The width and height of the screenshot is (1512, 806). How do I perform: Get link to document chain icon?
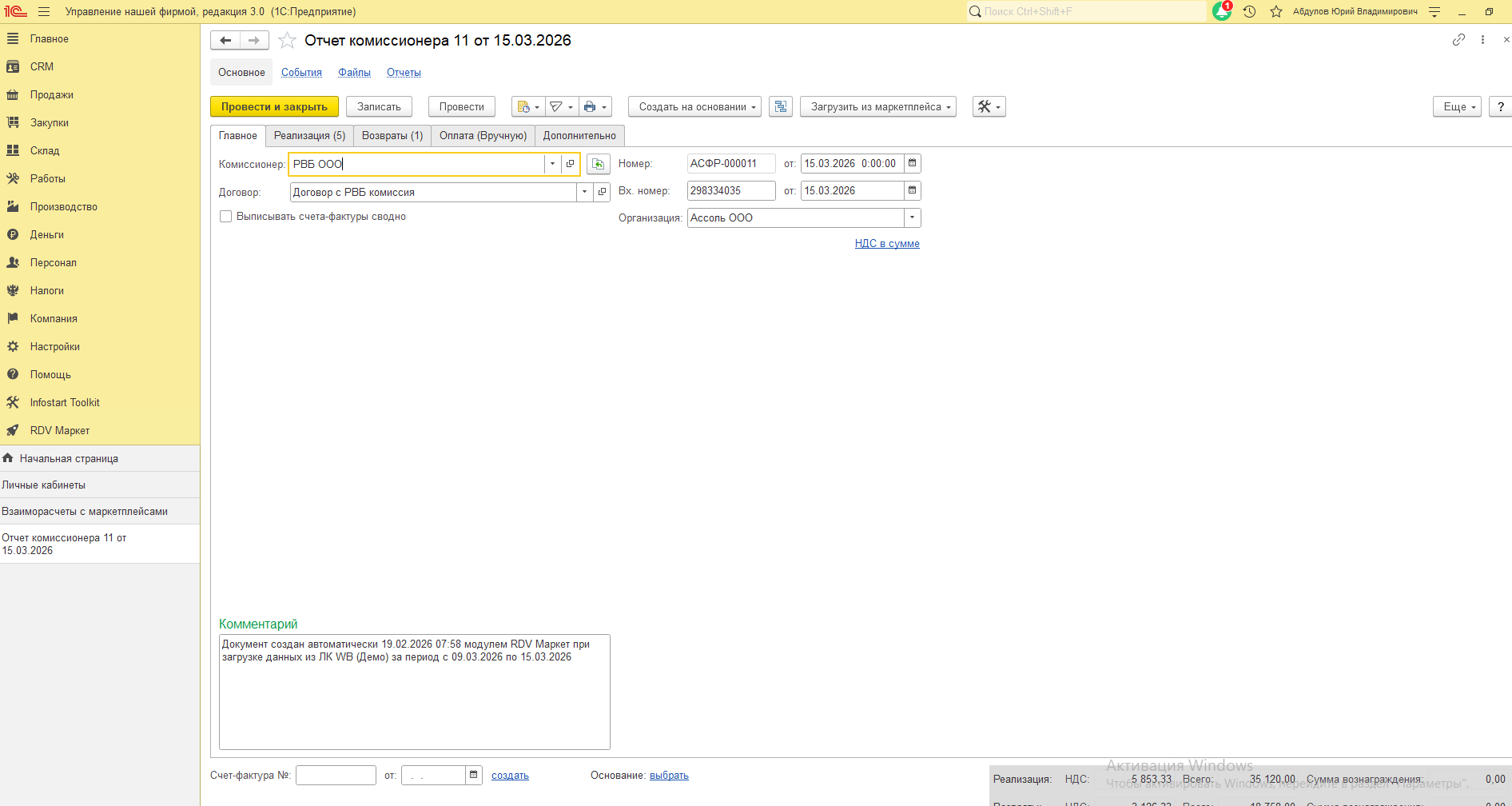click(1458, 39)
